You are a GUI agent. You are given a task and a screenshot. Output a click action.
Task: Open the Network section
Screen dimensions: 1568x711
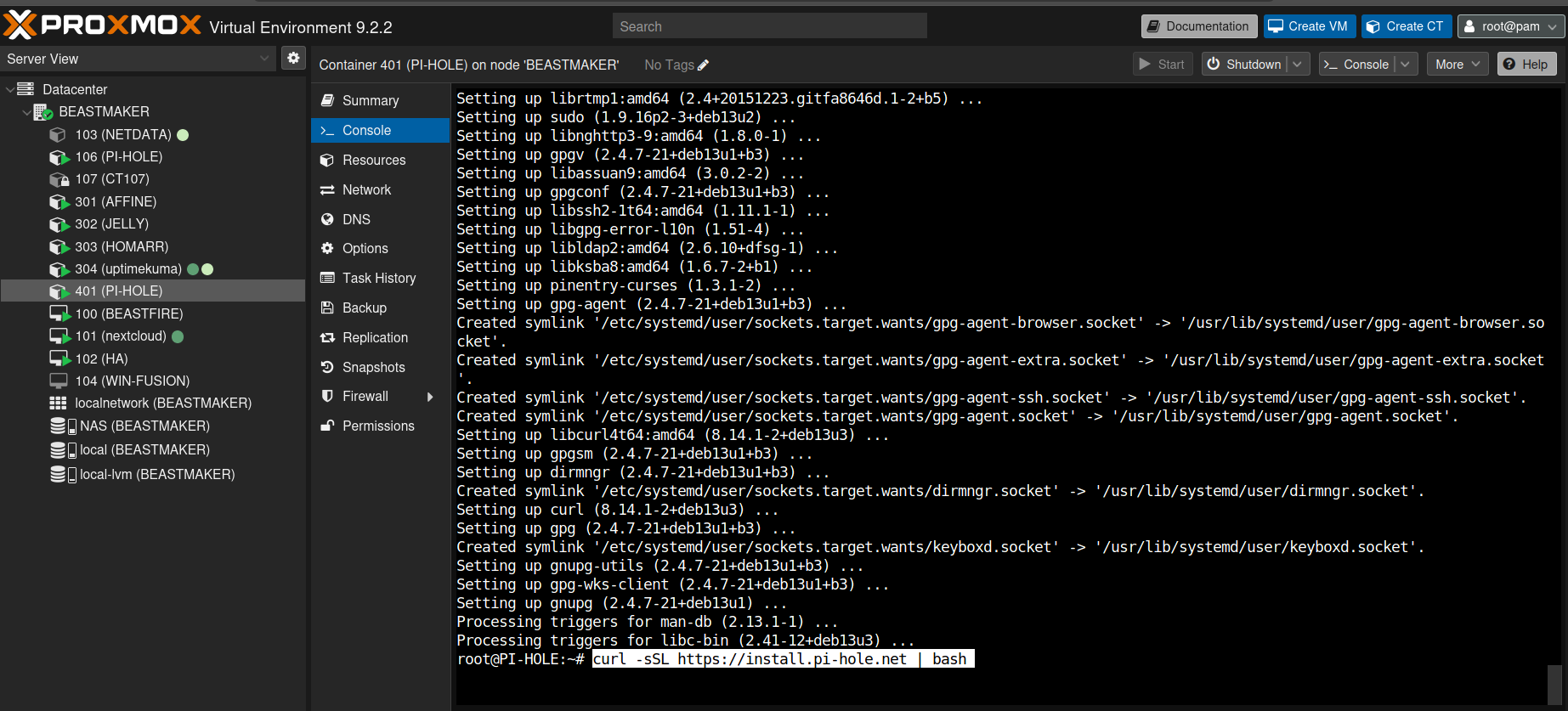380,189
